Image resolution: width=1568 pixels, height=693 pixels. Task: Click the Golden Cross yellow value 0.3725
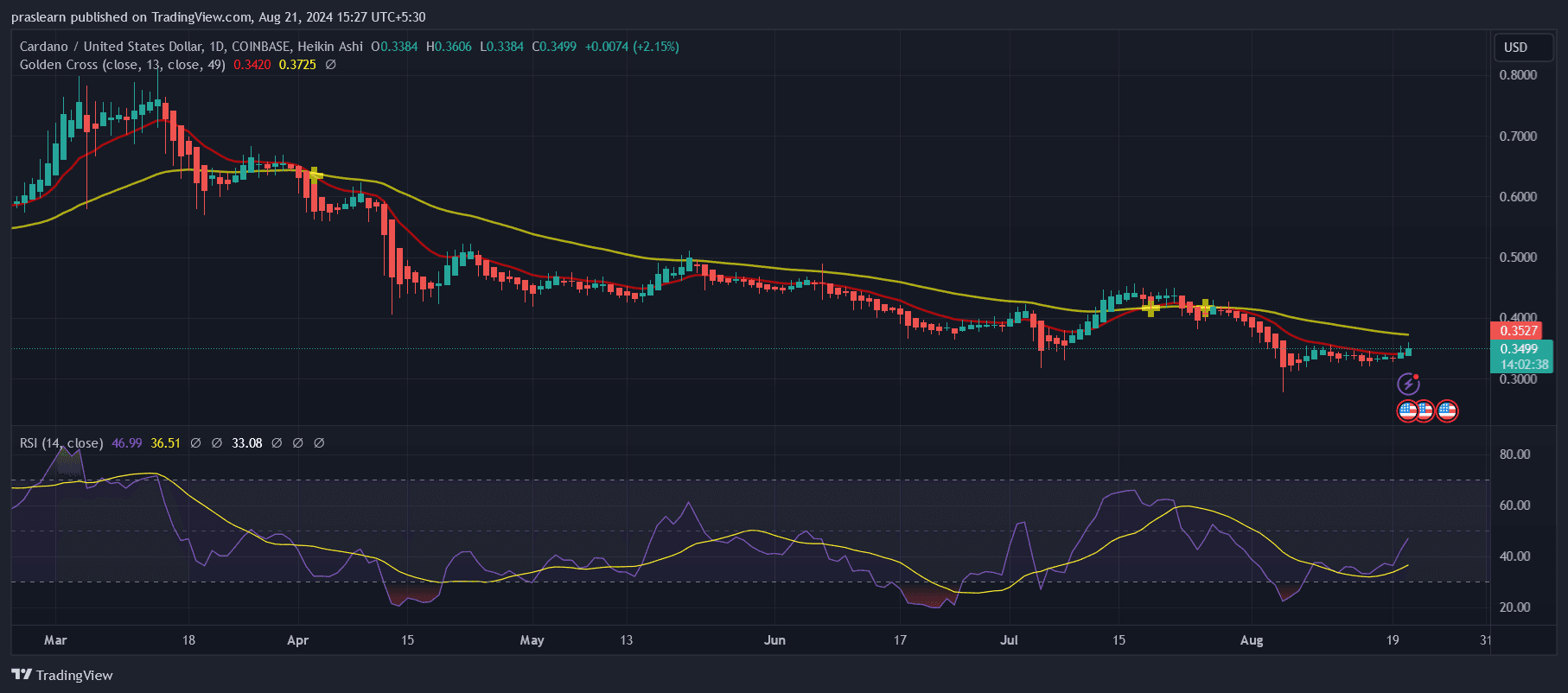pyautogui.click(x=297, y=65)
